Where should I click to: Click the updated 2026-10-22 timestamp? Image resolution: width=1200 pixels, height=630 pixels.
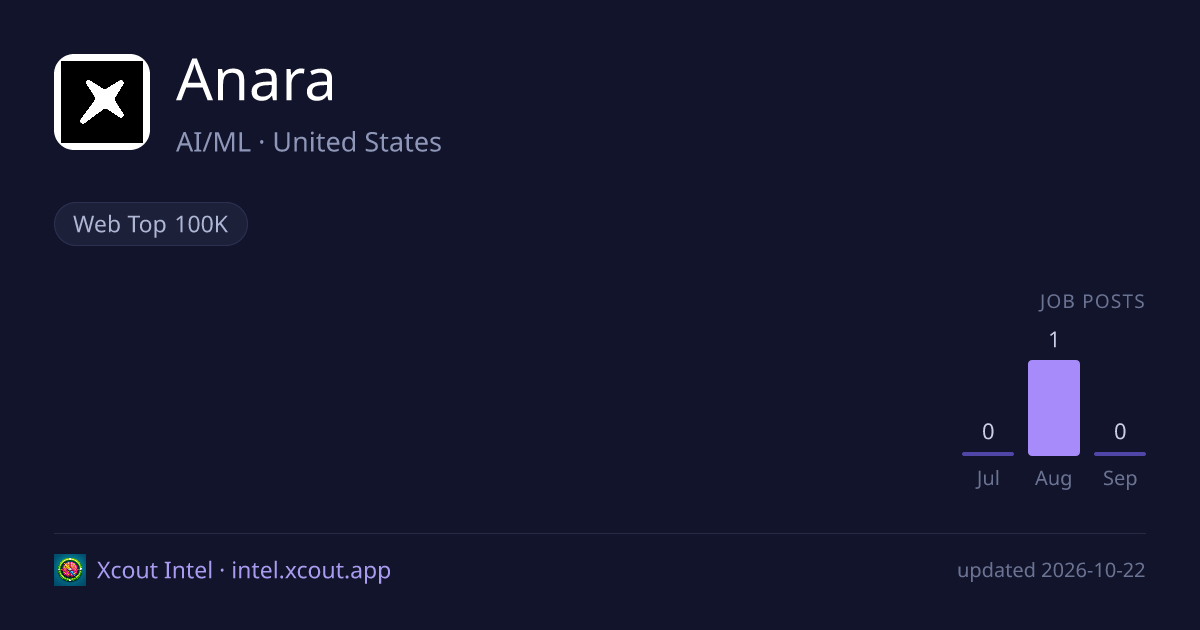1051,571
